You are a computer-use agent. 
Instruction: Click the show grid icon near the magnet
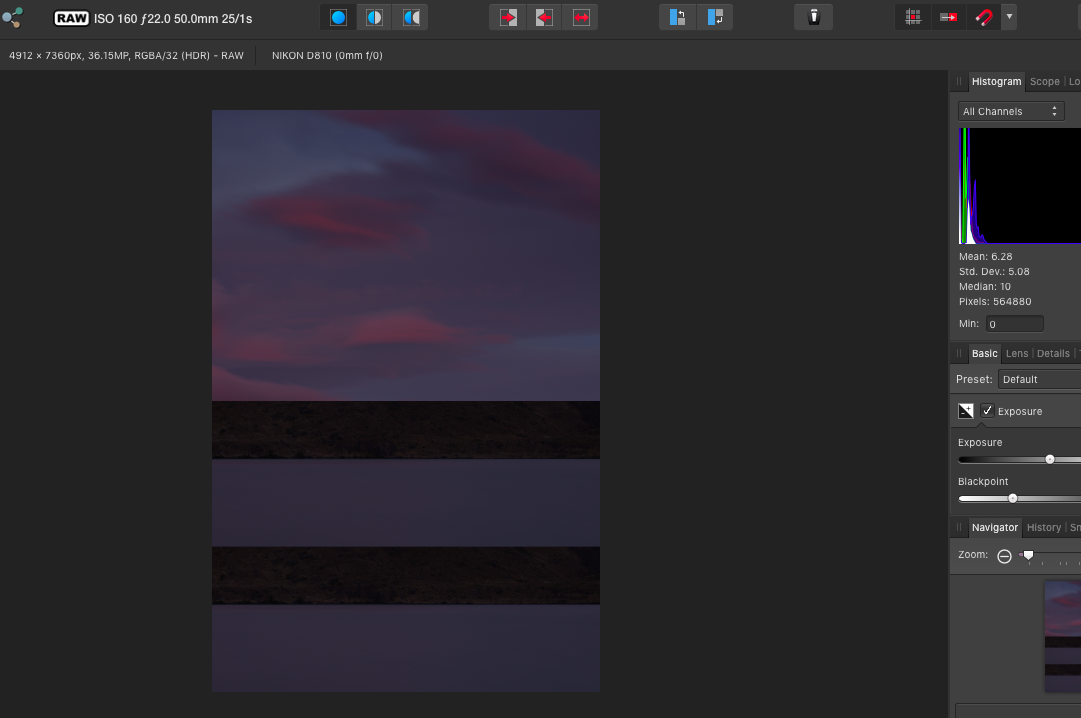pyautogui.click(x=912, y=16)
